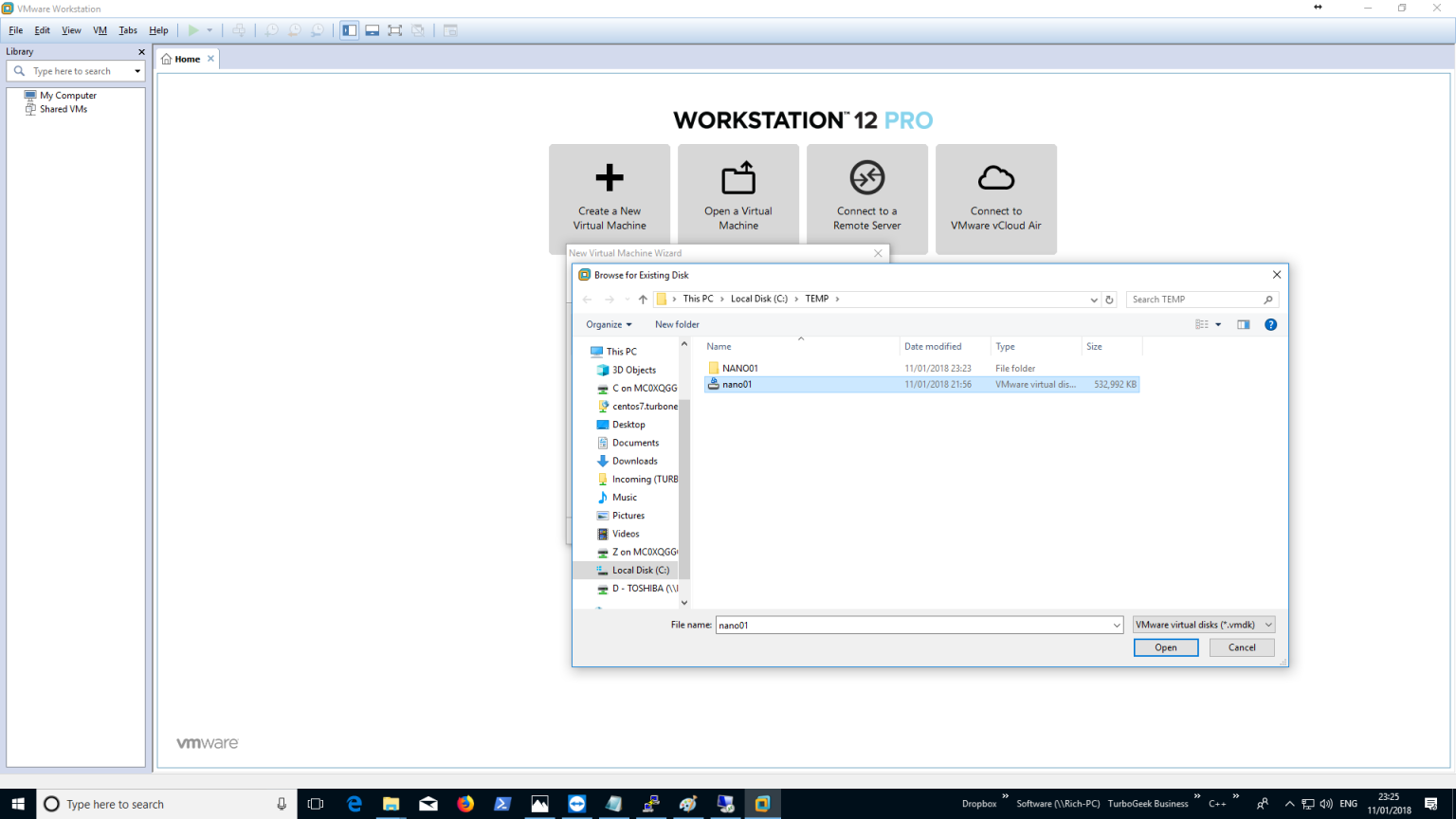
Task: Toggle the thumbnail bar toolbar icon
Action: coord(373,30)
